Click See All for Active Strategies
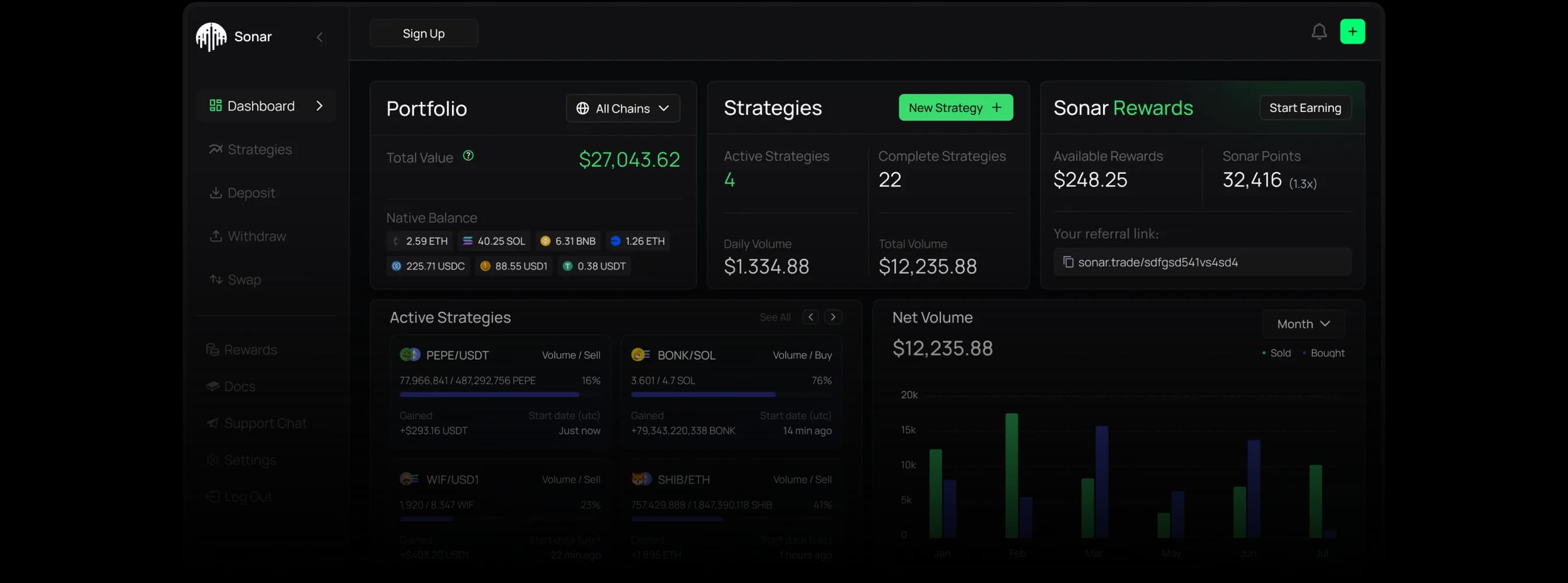 point(775,317)
